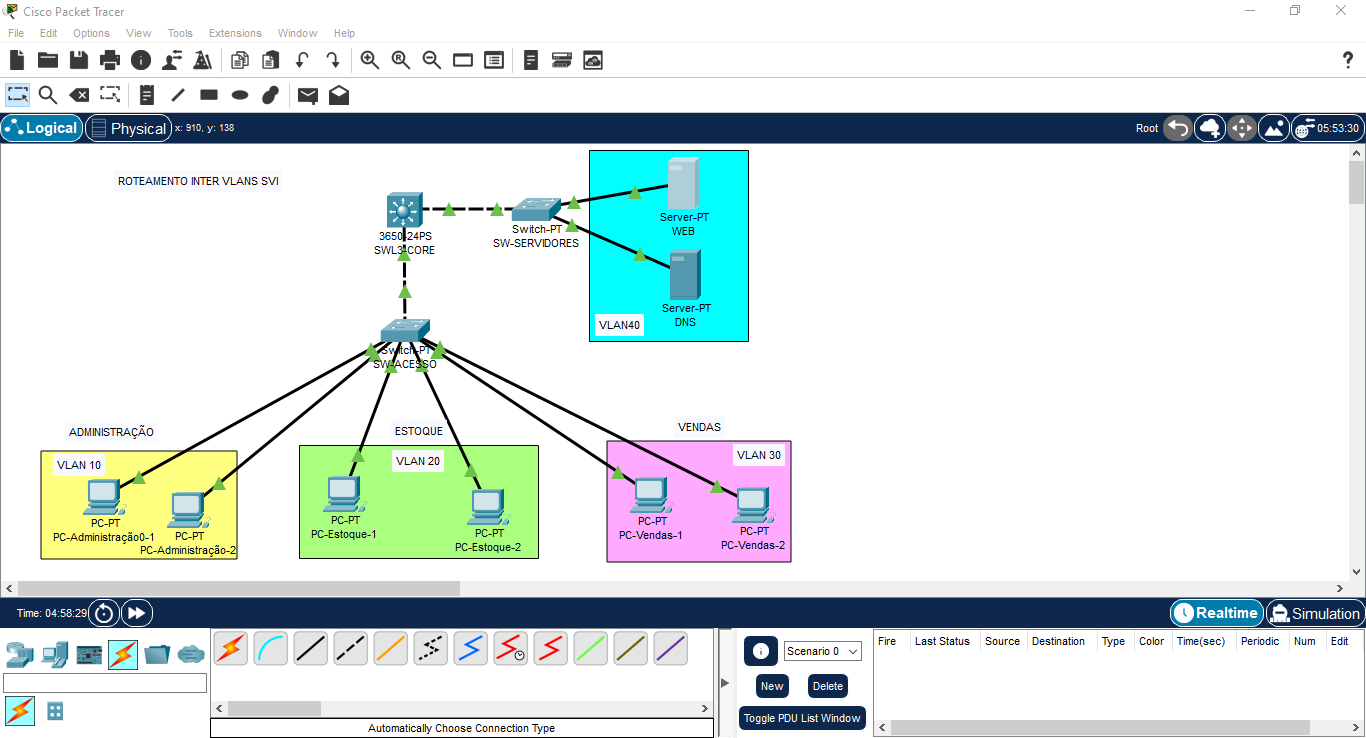Click the workspace horizontal scrollbar
The width and height of the screenshot is (1366, 738).
pos(239,588)
